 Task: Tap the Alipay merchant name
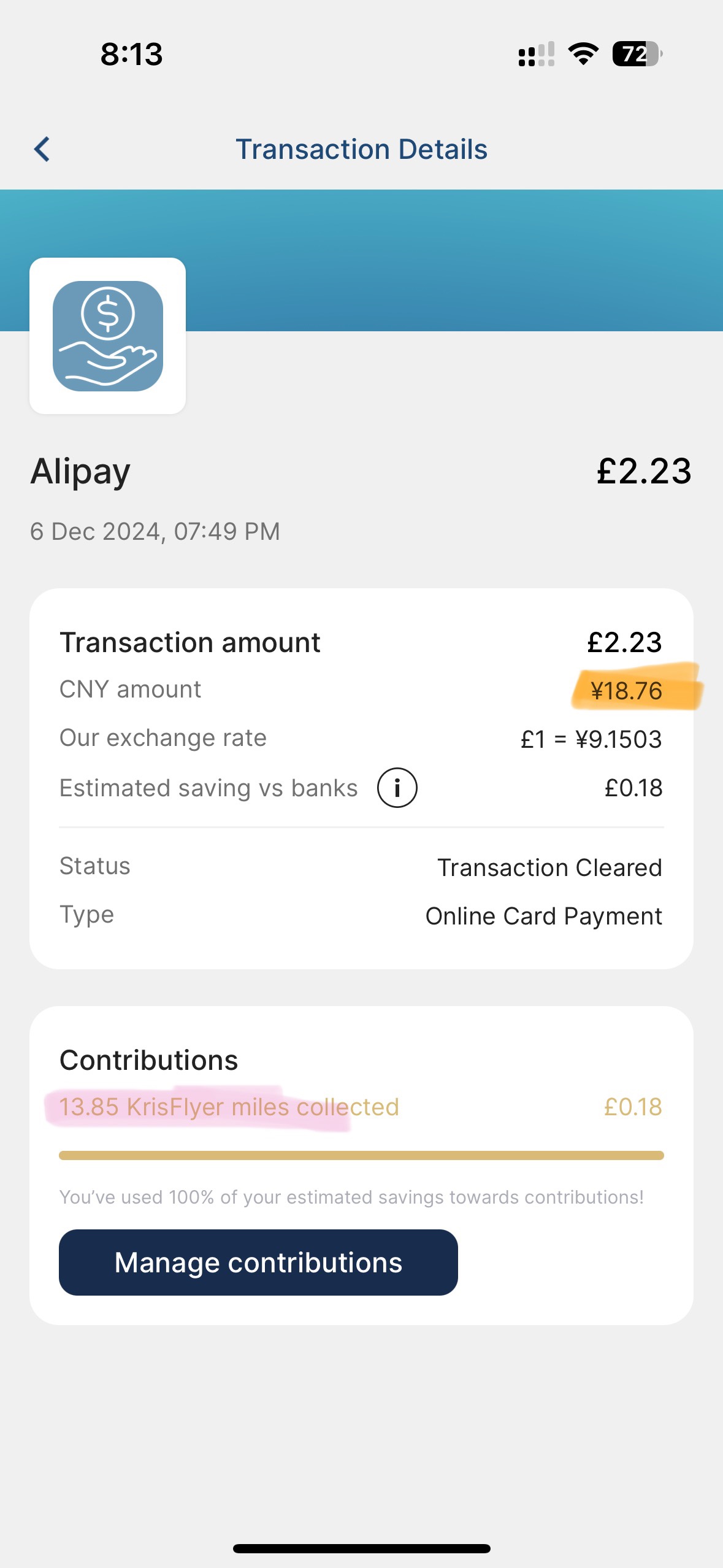coord(80,472)
